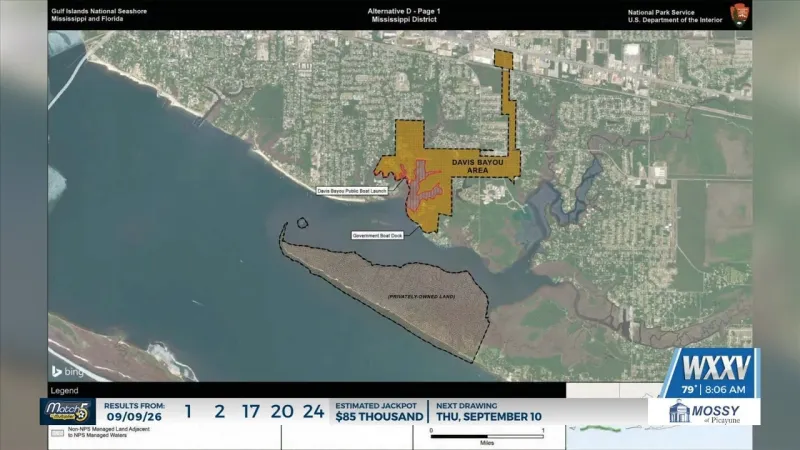800x450 pixels.
Task: Click the WXXV station logo
Action: (x=716, y=367)
